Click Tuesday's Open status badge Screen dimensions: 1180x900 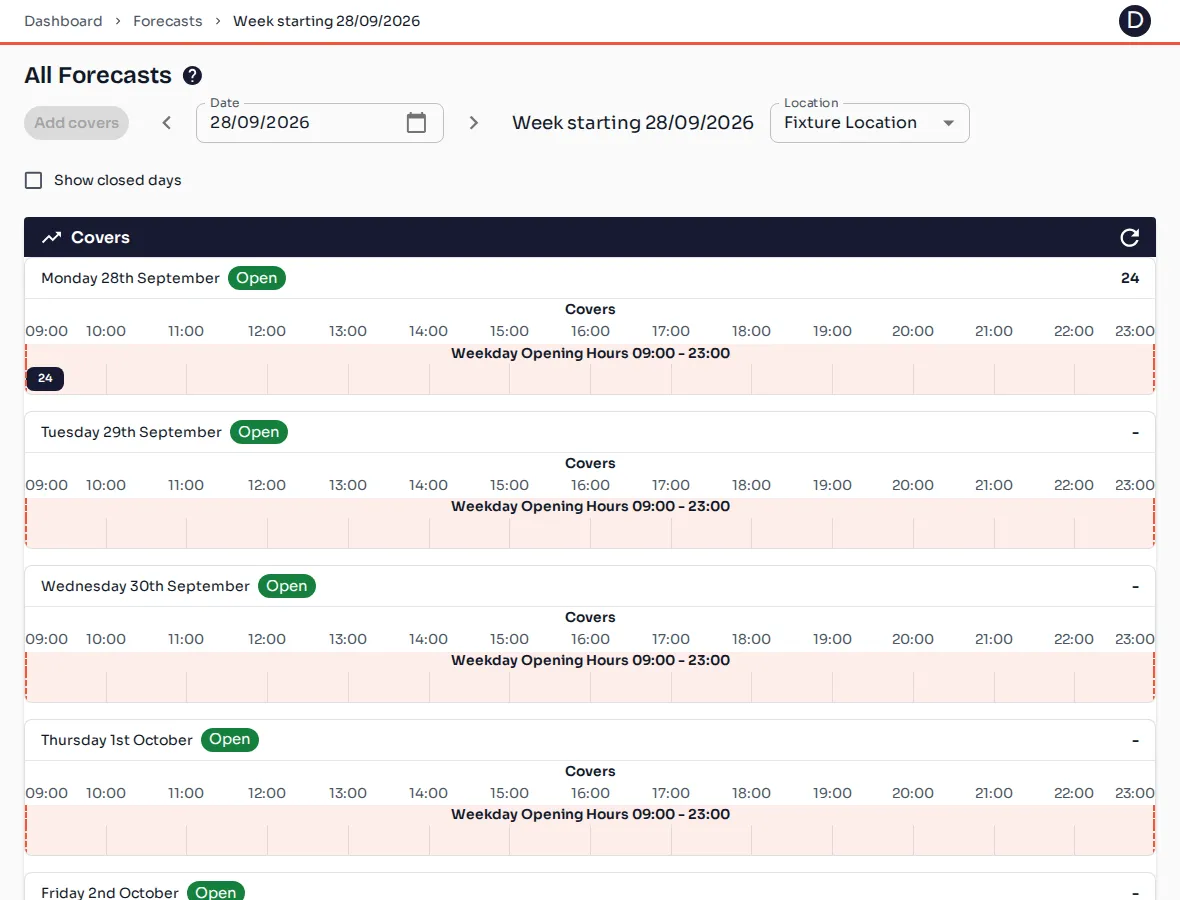tap(259, 432)
